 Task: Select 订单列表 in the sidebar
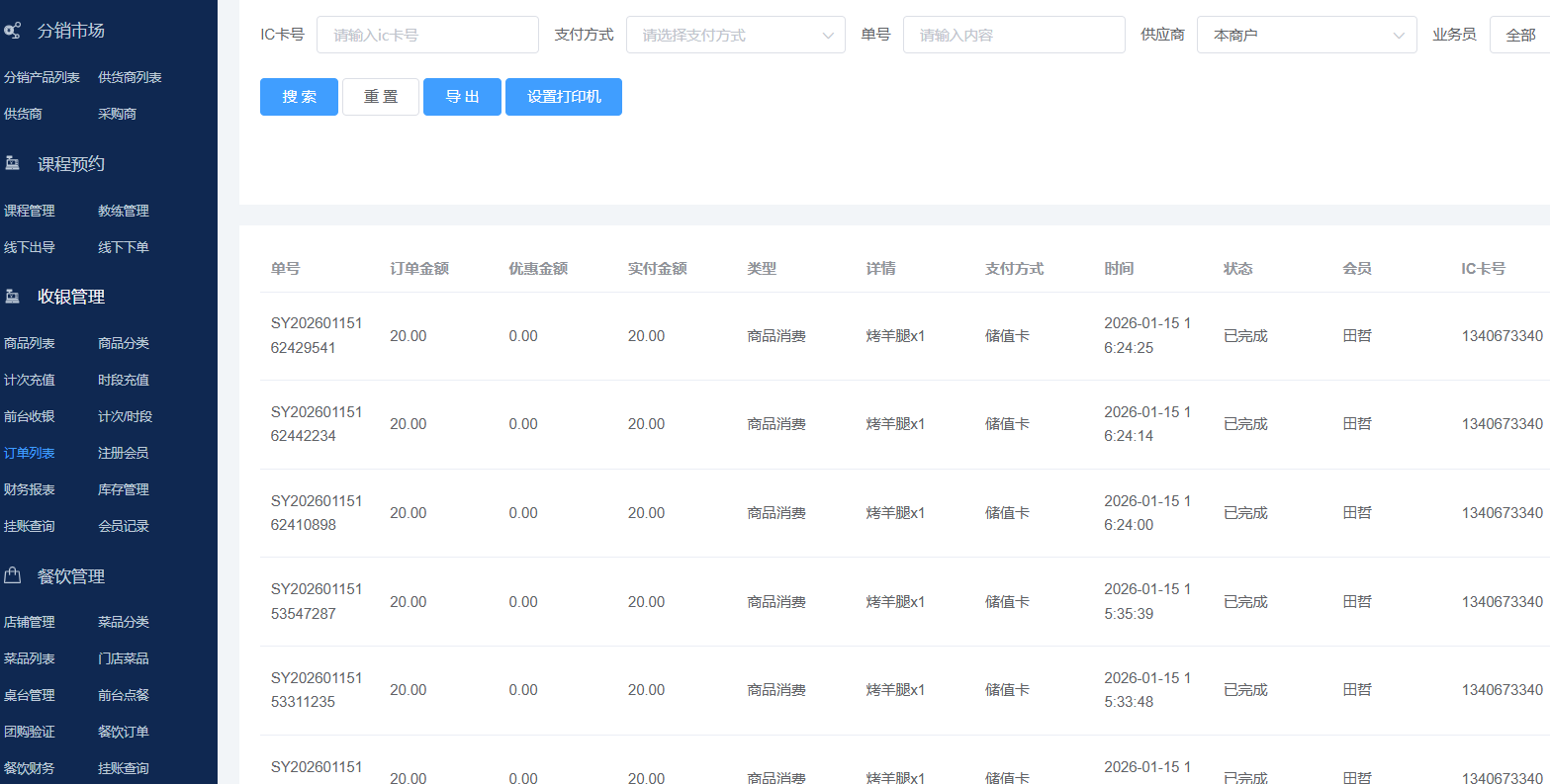32,452
